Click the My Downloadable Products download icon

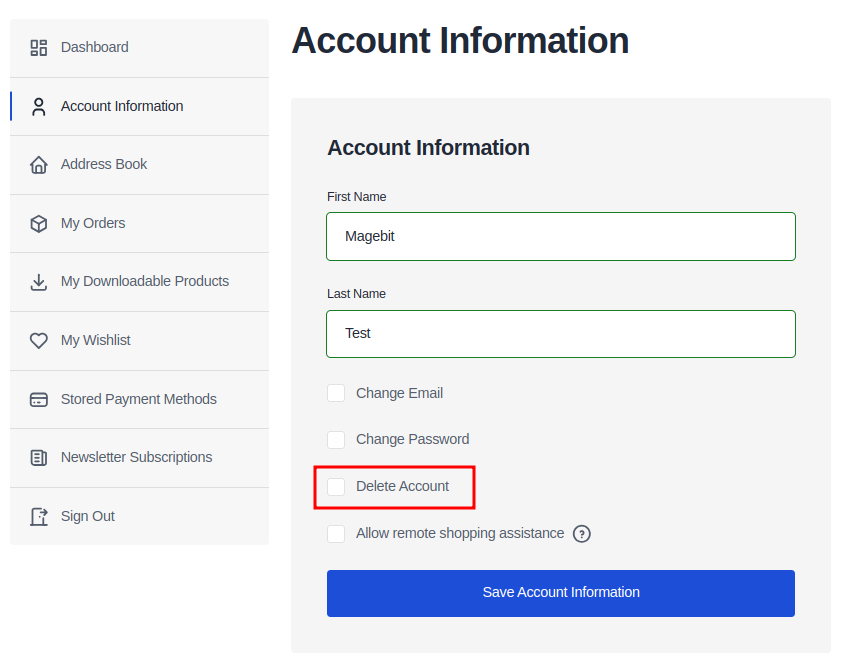[x=38, y=281]
